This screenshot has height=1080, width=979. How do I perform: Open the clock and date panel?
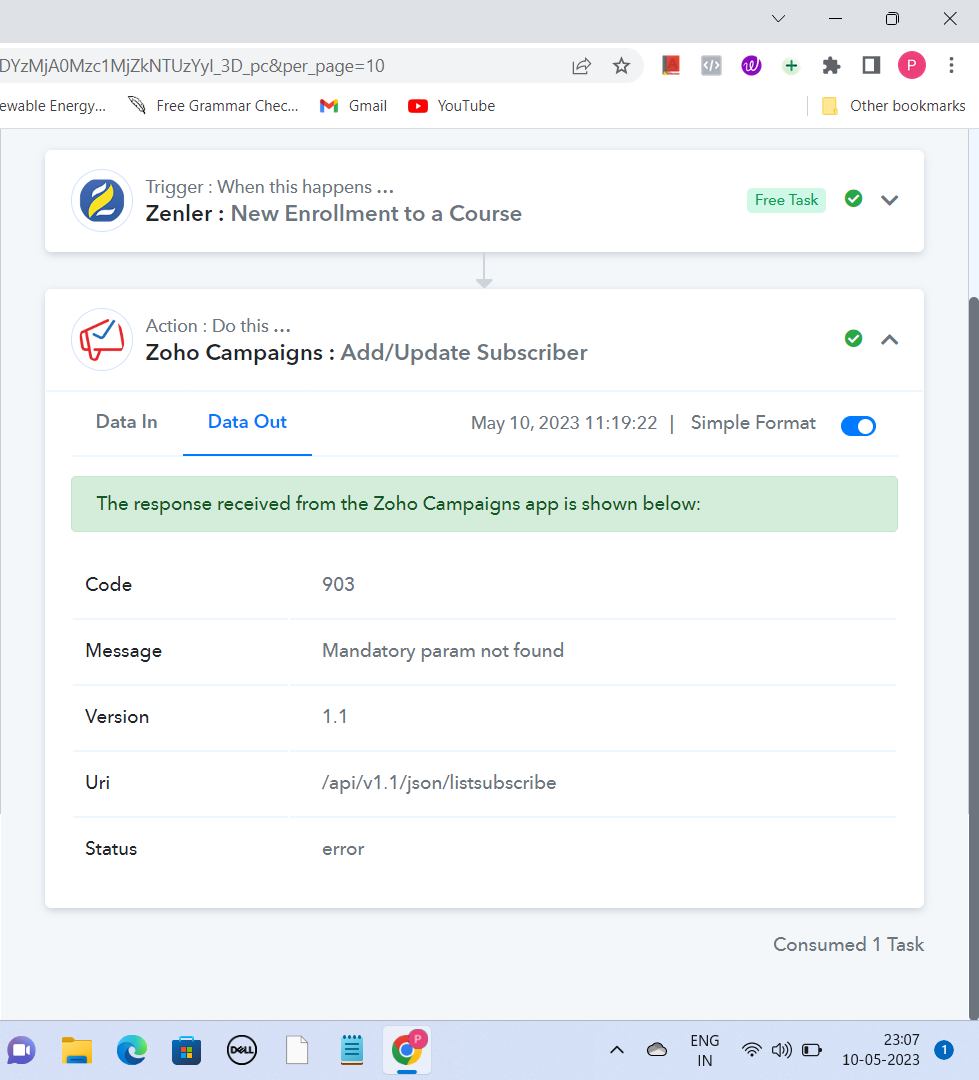pyautogui.click(x=880, y=1050)
